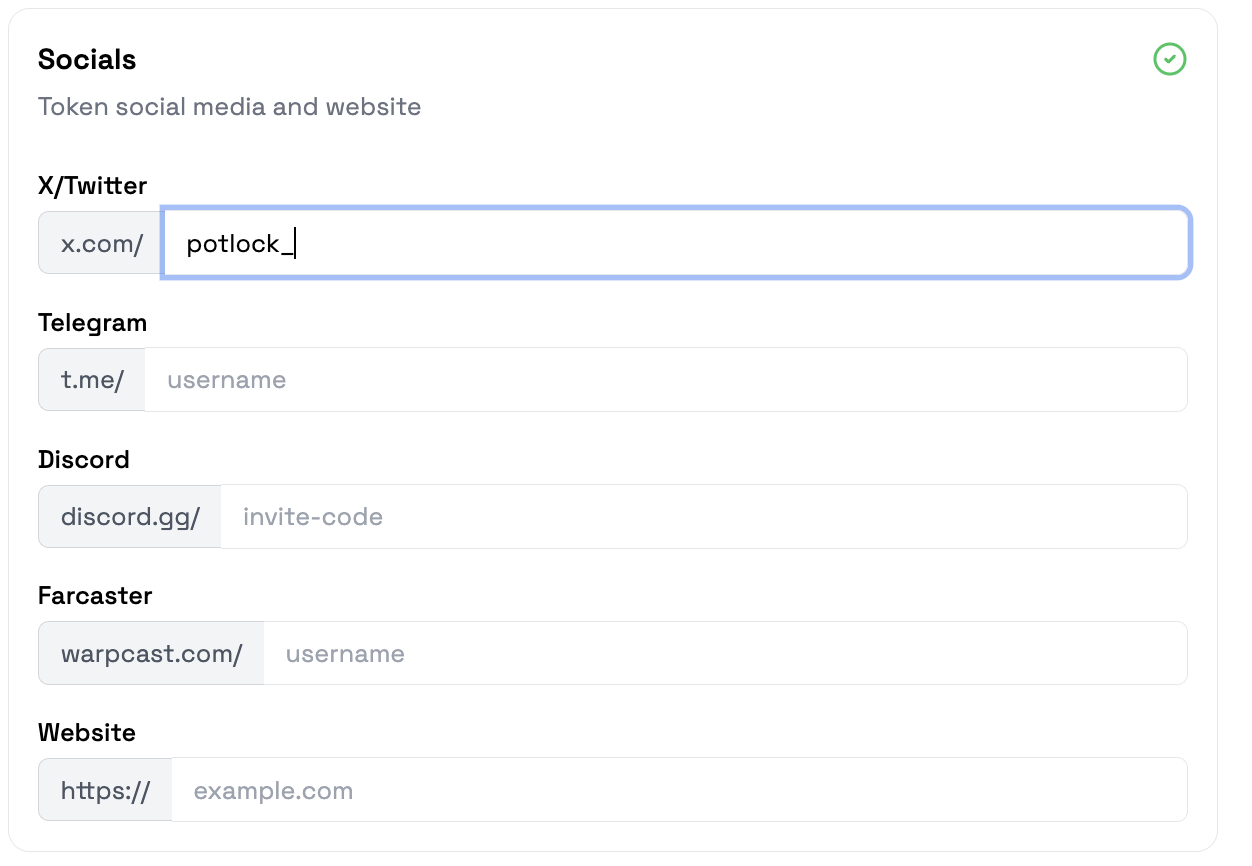The image size is (1252, 866).
Task: Click the Discord field label
Action: [x=84, y=460]
